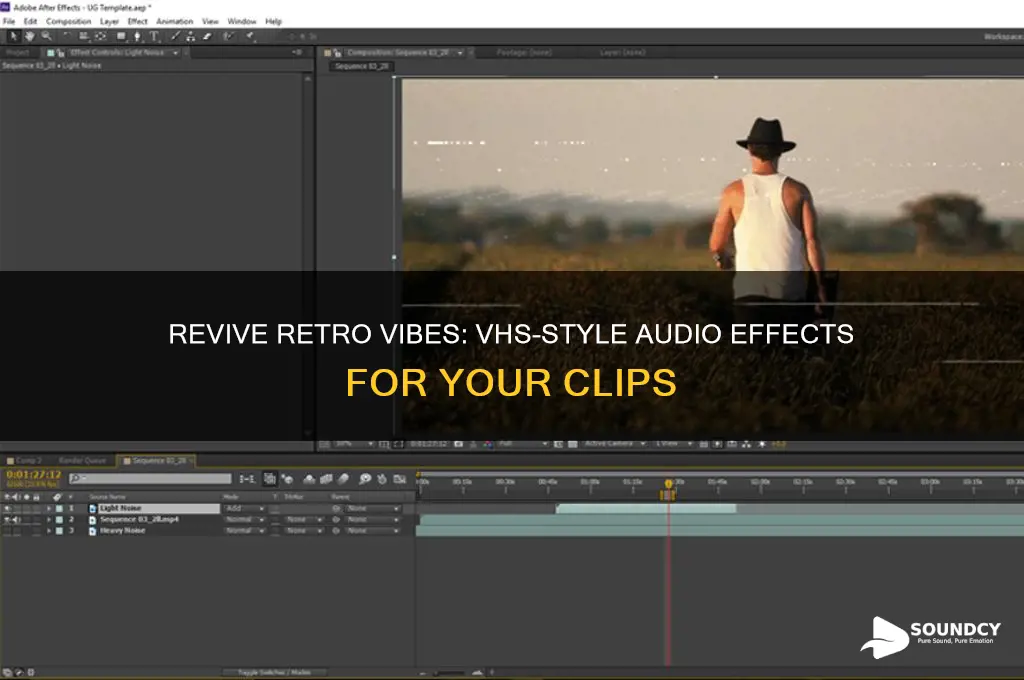Click label color box of Heavy Noise

click(59, 531)
